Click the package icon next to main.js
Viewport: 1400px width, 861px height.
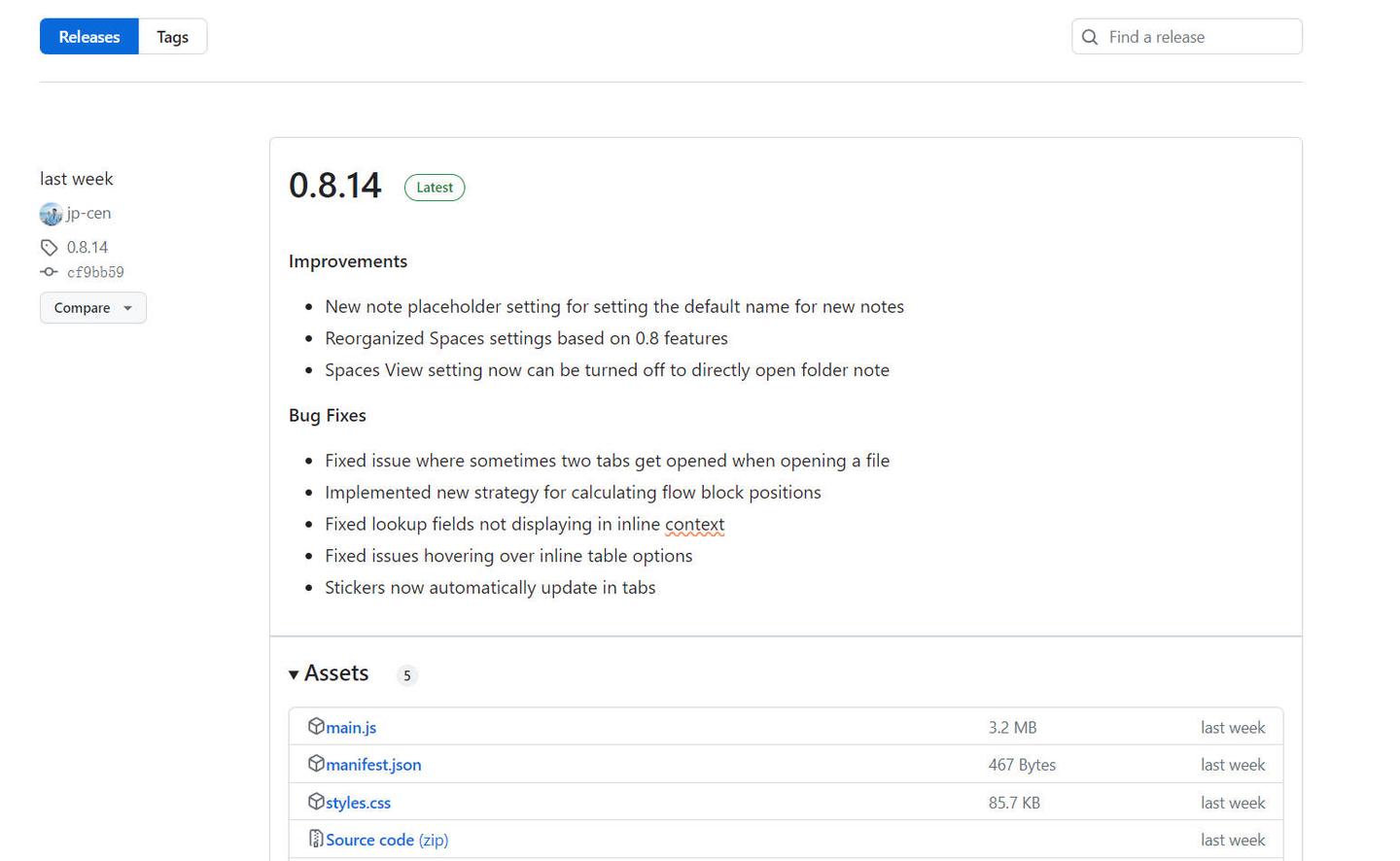[x=316, y=726]
